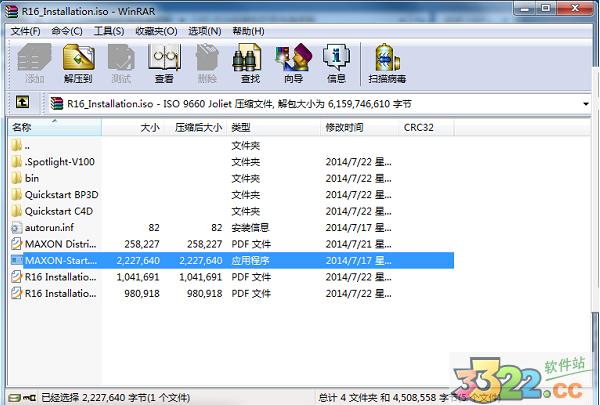Select the Quickstart C4D name
Viewport: 600px width, 405px height.
pos(59,211)
